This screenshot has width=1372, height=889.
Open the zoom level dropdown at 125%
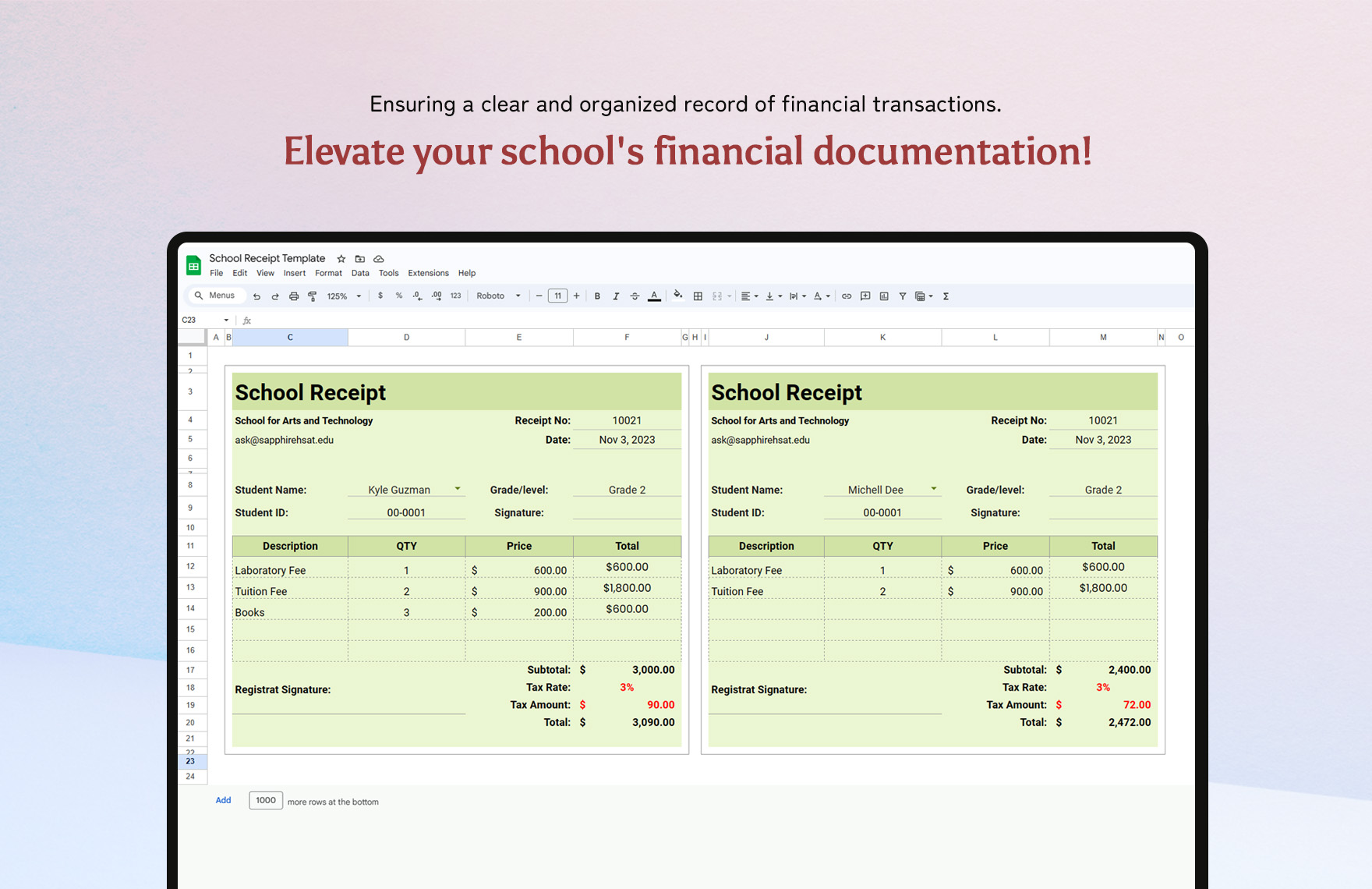[341, 296]
